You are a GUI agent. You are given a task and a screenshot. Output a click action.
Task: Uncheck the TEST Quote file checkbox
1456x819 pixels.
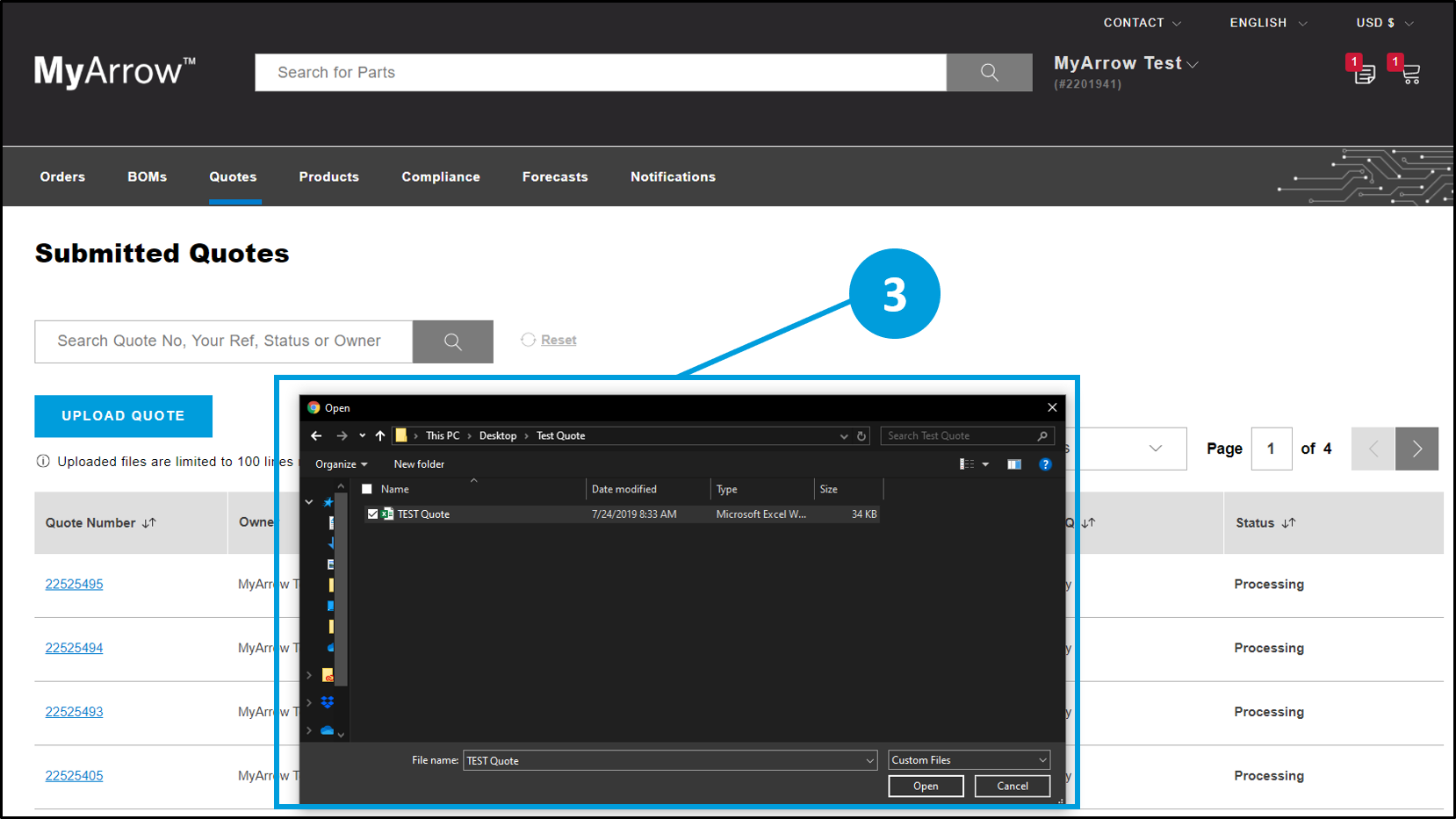[x=372, y=514]
